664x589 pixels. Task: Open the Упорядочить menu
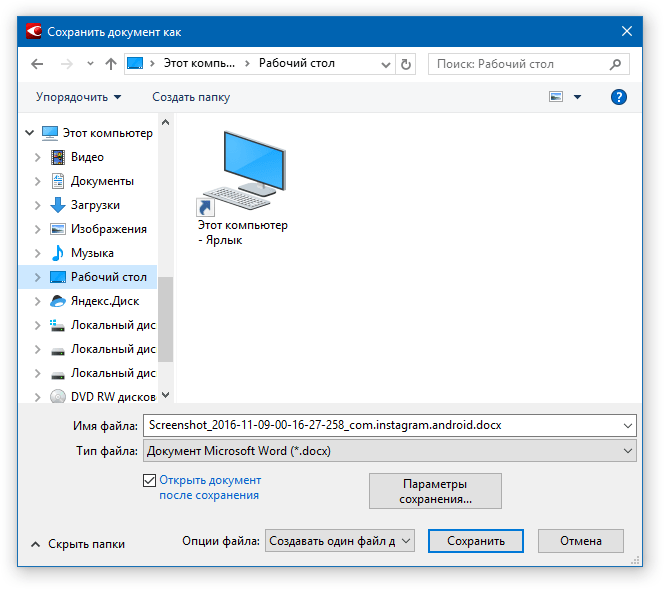click(79, 97)
